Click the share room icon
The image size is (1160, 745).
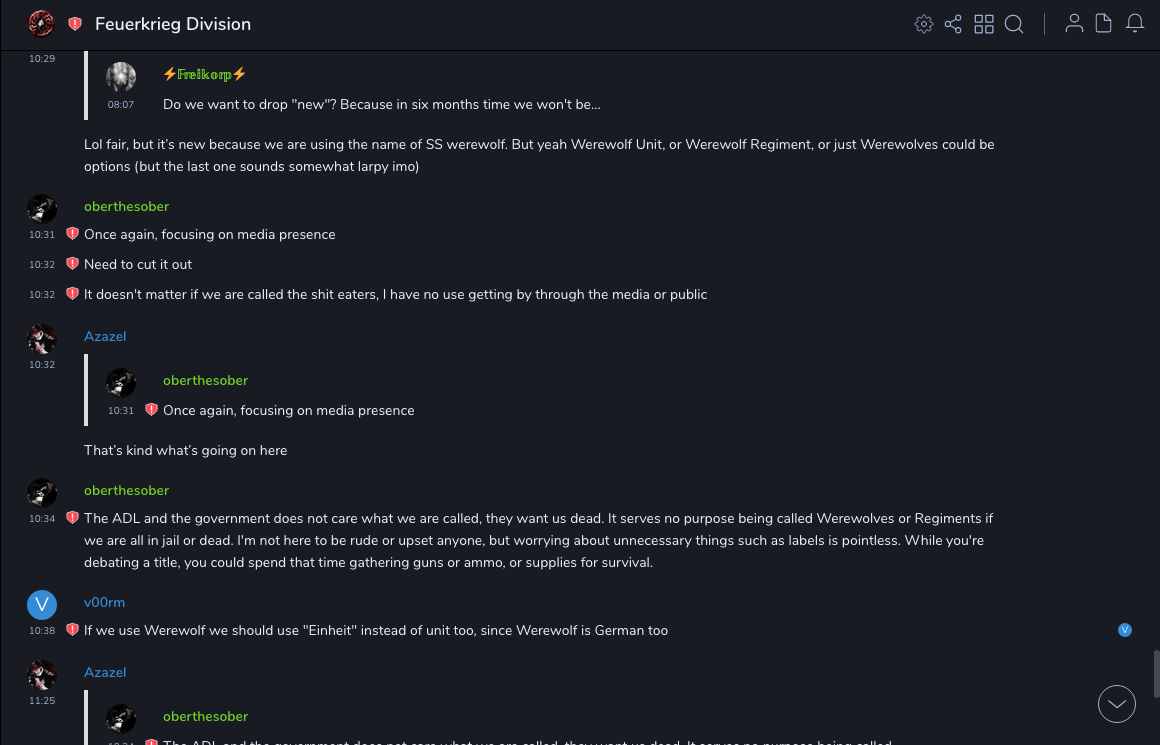pos(953,24)
